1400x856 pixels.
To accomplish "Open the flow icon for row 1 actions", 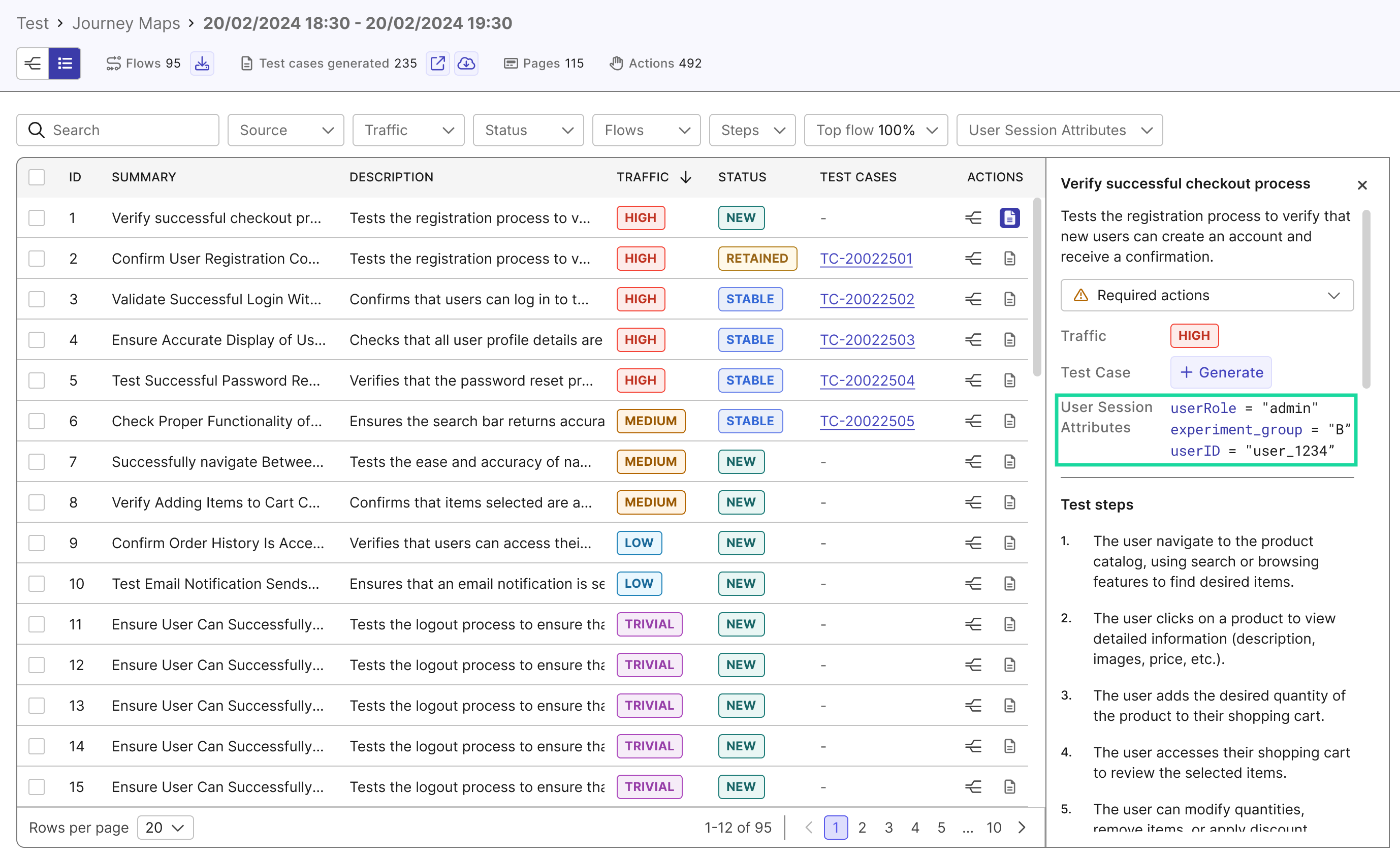I will [973, 218].
